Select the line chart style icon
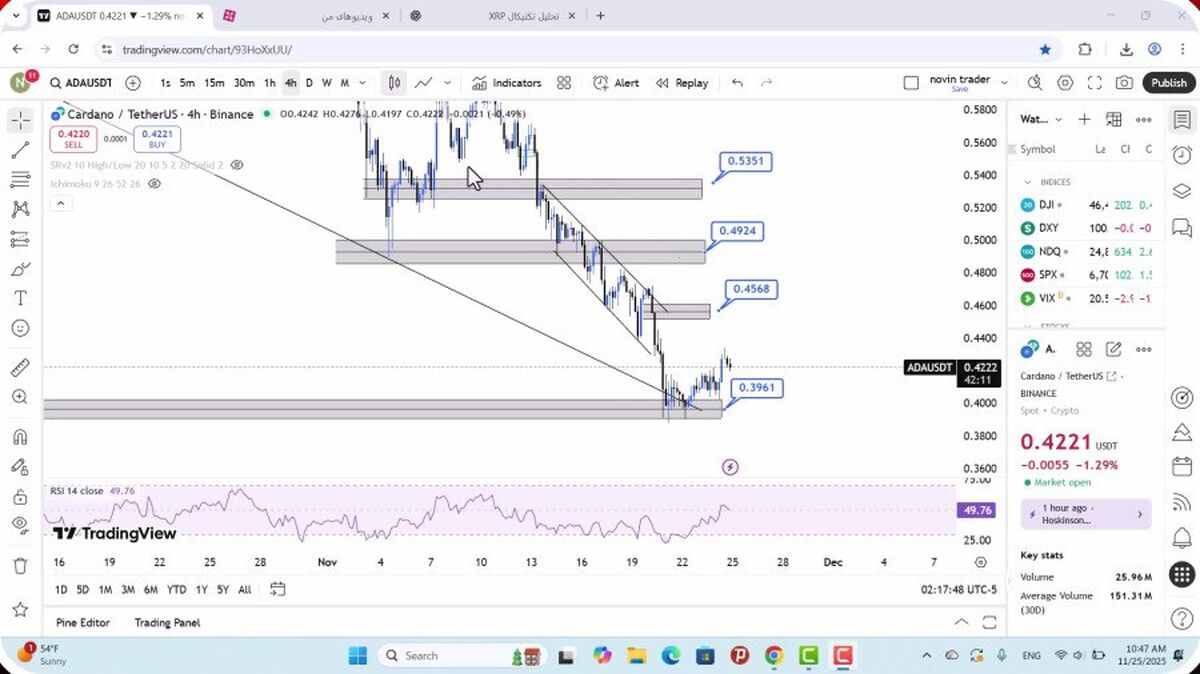This screenshot has width=1200, height=674. pyautogui.click(x=424, y=83)
